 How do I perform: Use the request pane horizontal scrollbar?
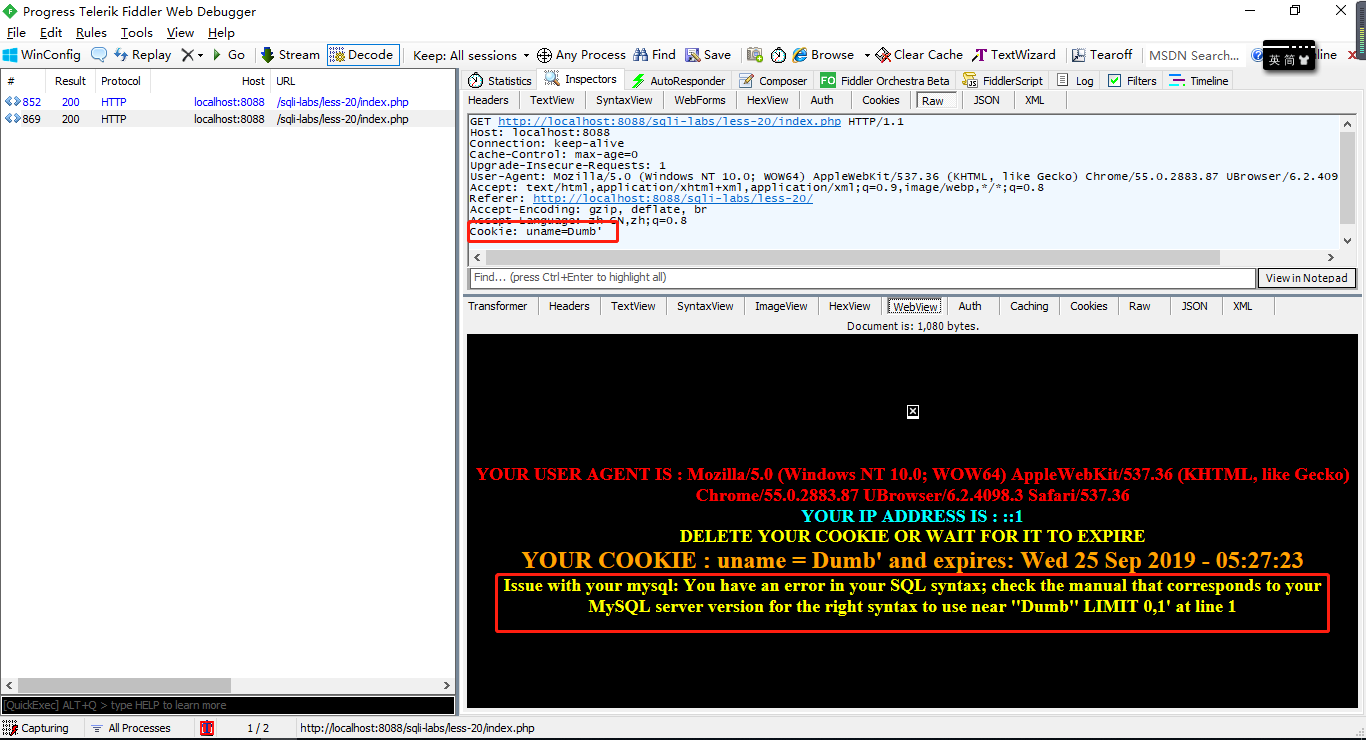click(851, 258)
